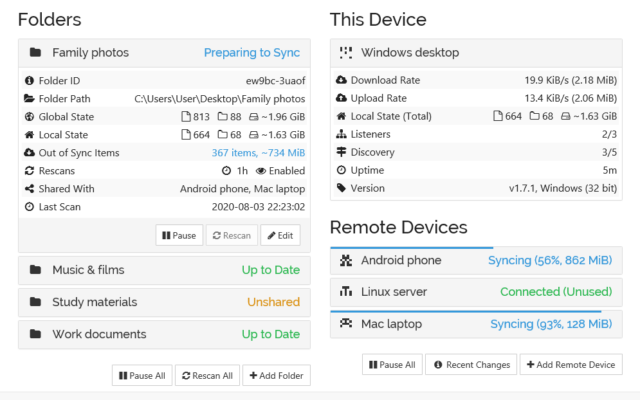The image size is (640, 400).
Task: Click the Connected (Unused) status text
Action: (x=556, y=292)
